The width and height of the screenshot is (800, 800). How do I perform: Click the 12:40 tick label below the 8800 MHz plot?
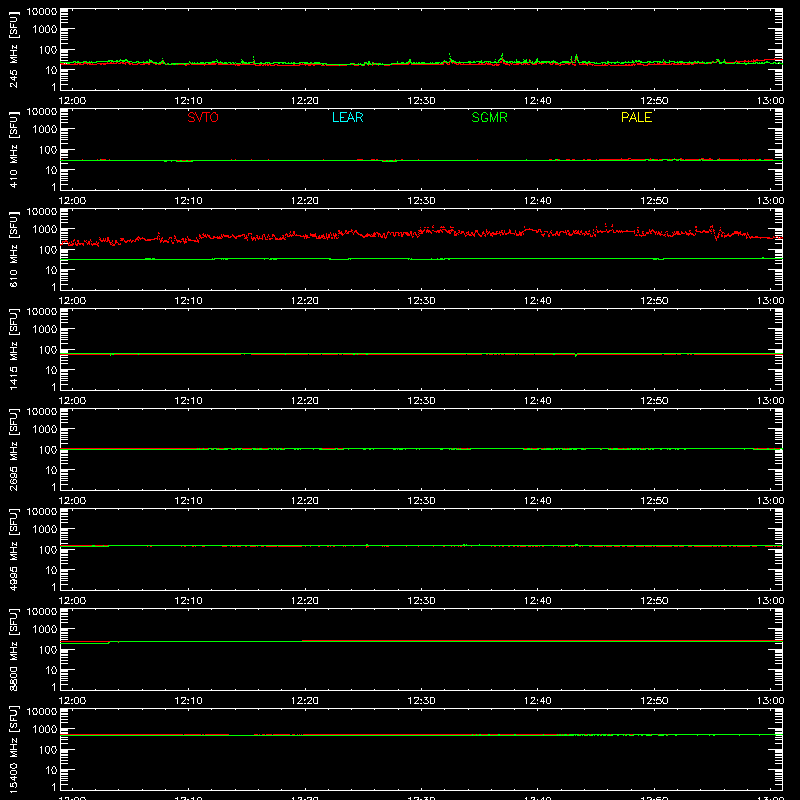pos(538,701)
